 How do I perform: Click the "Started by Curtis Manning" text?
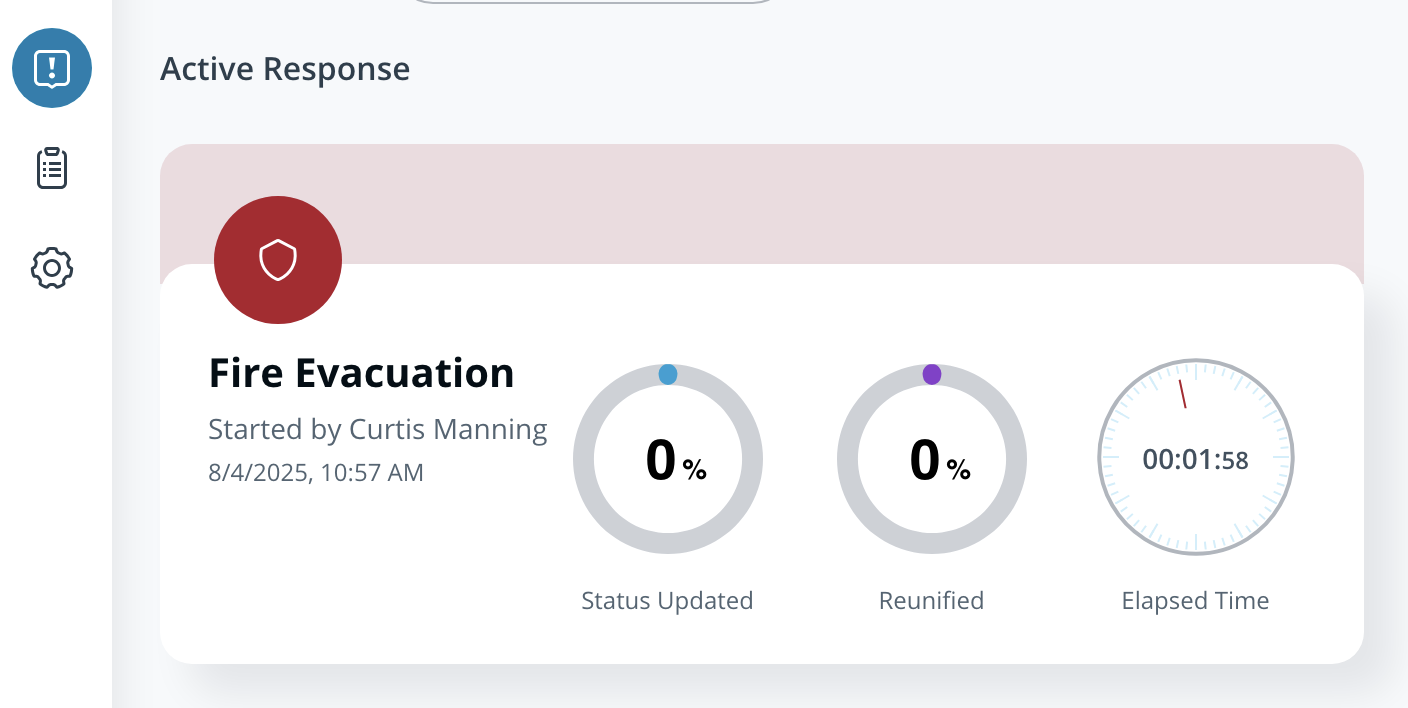[377, 429]
